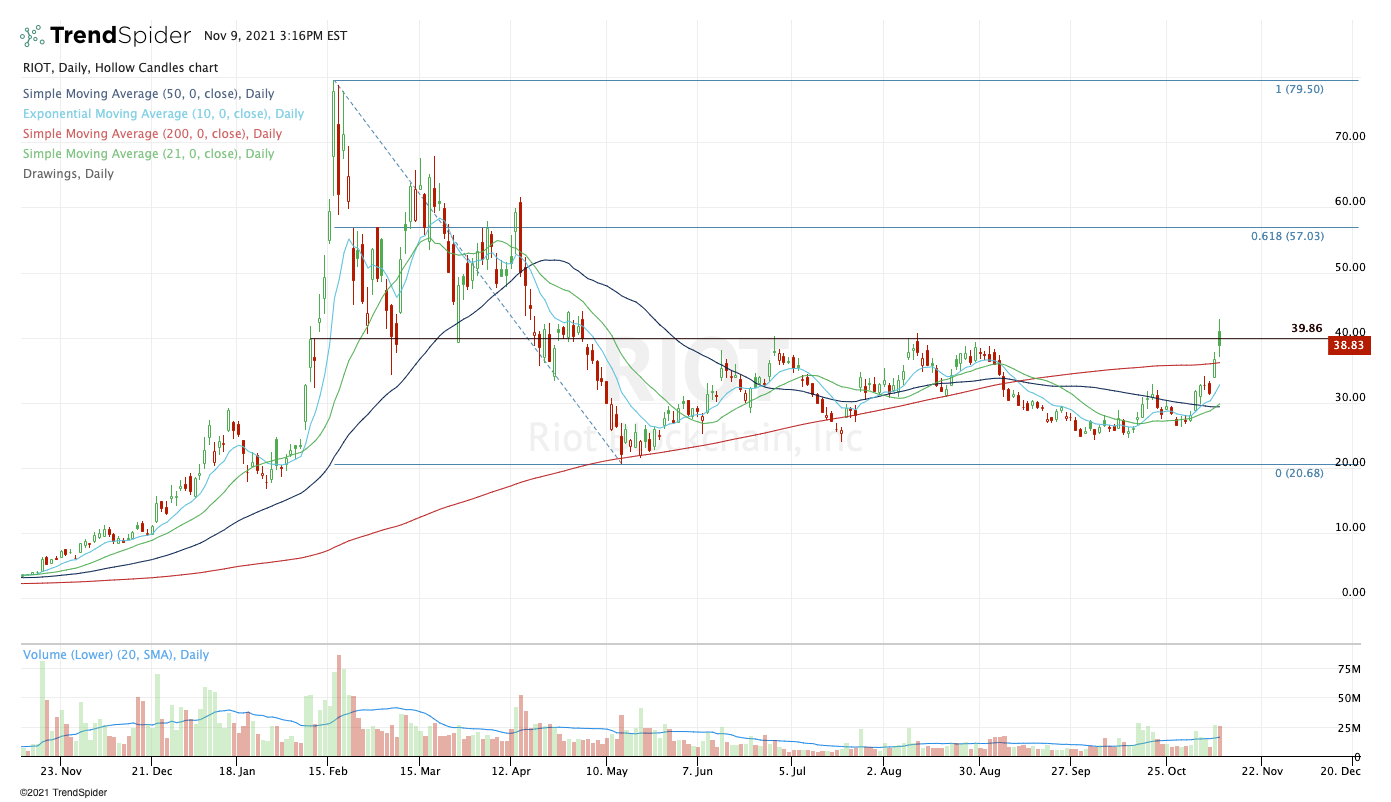Click the 40.00 price axis label
Viewport: 1391px width, 802px height.
(x=1350, y=332)
